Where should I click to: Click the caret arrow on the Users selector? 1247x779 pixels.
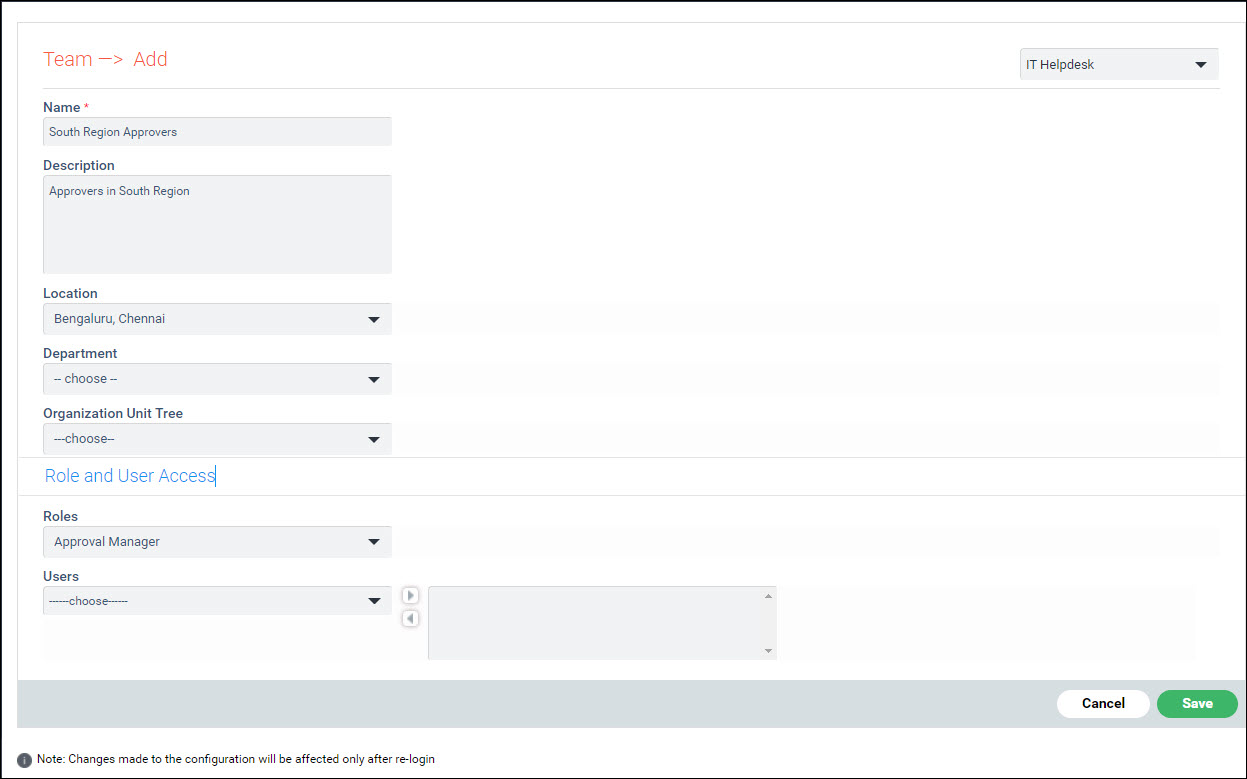374,600
